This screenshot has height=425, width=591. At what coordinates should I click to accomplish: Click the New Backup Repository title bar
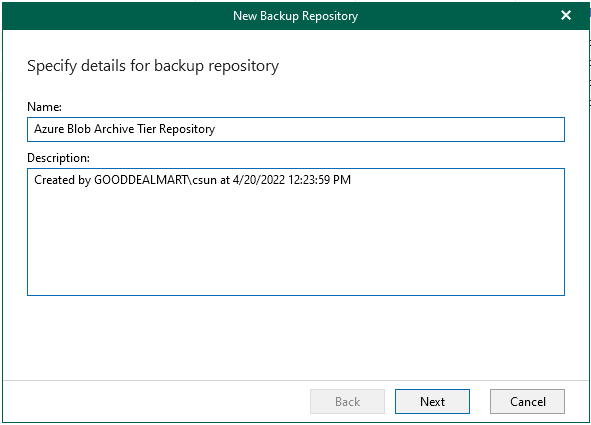295,16
